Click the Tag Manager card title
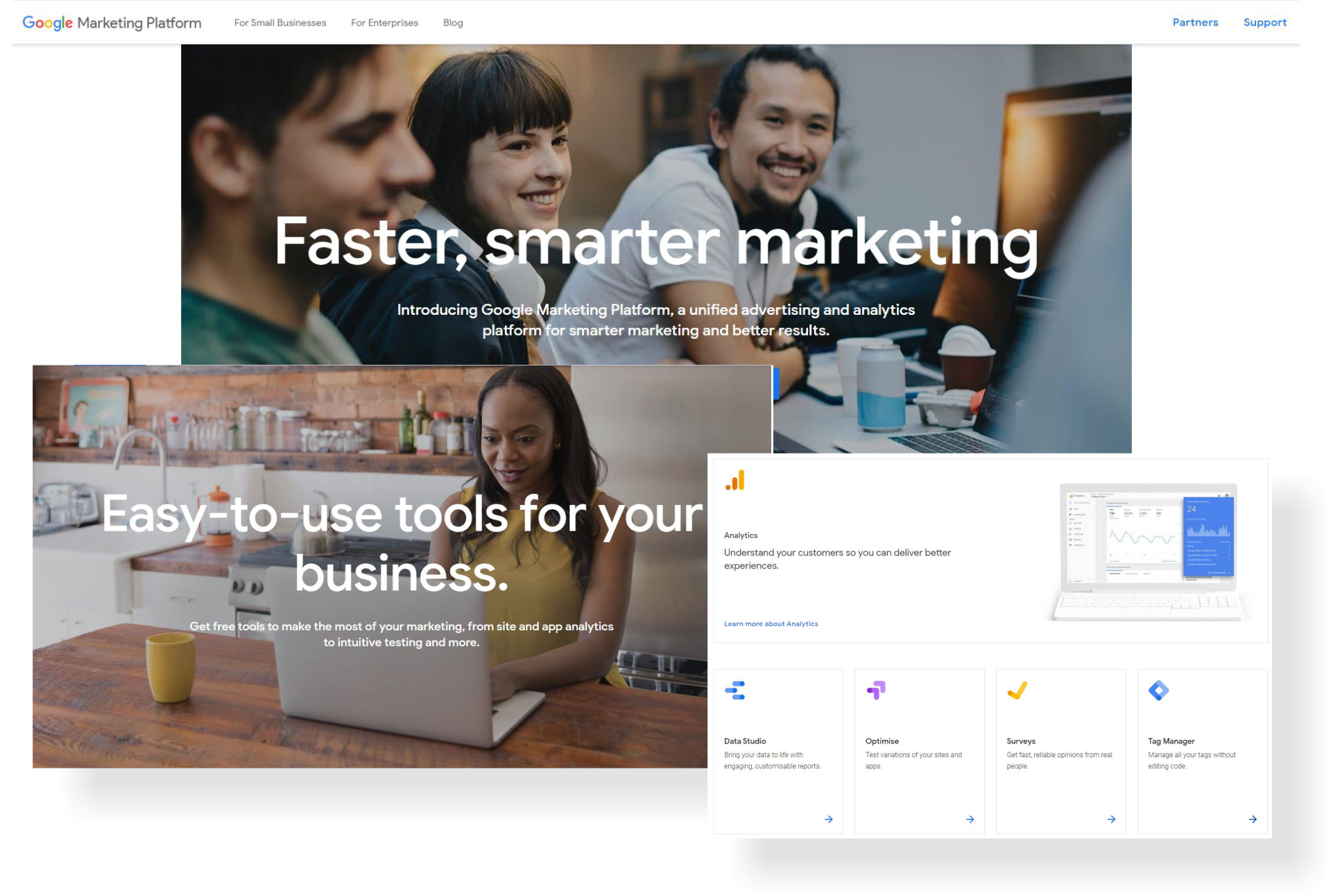The image size is (1331, 896). pyautogui.click(x=1171, y=741)
